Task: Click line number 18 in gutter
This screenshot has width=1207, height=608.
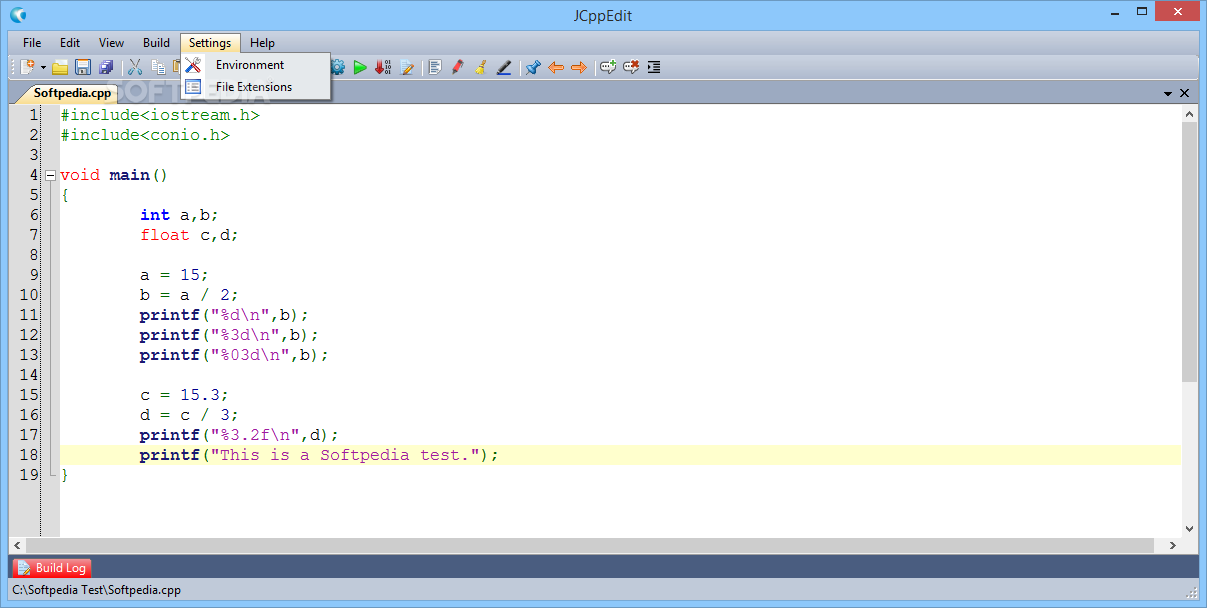Action: point(28,455)
